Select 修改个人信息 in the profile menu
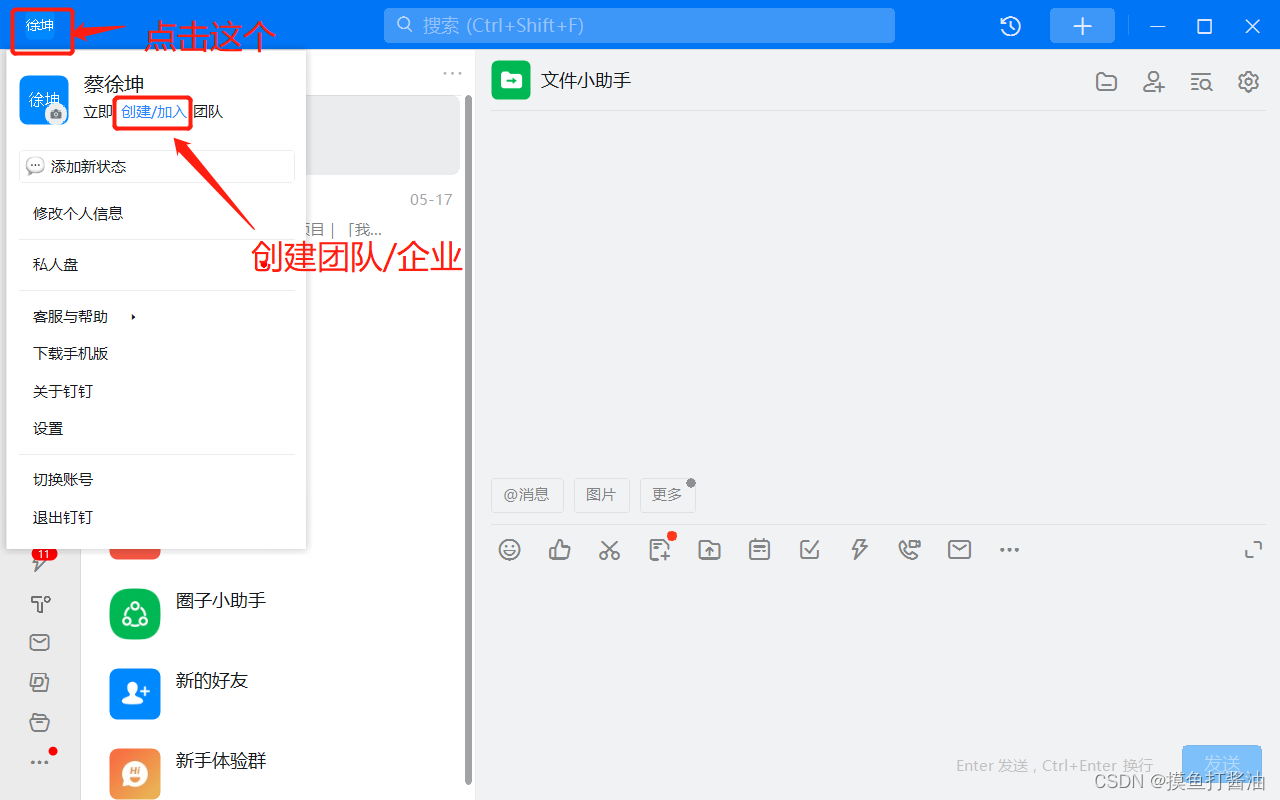 156,213
